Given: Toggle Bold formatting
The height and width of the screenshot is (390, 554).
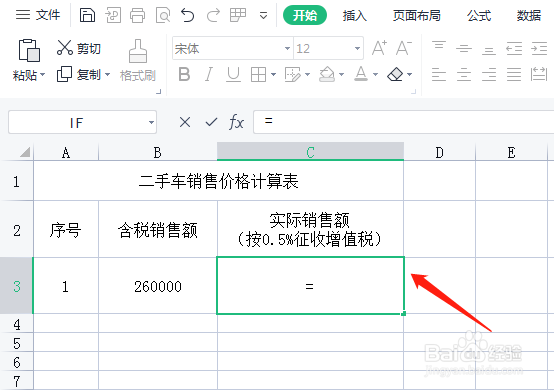Looking at the screenshot, I should click(184, 74).
